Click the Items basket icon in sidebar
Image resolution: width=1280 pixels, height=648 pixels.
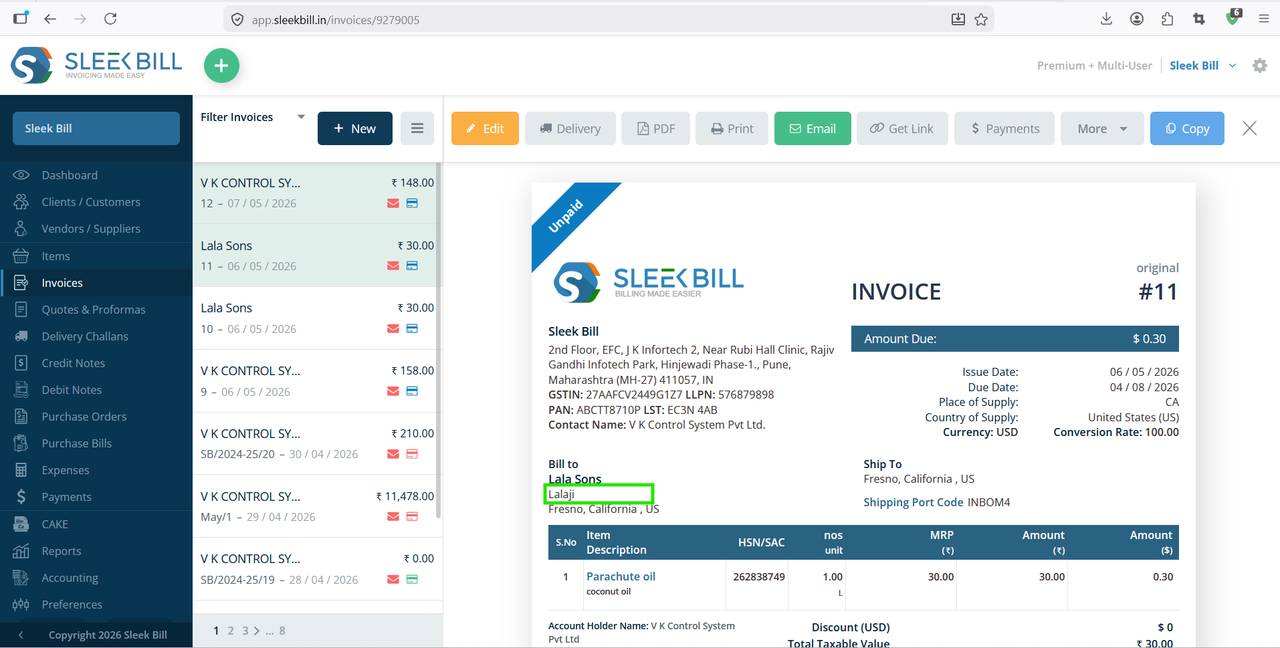click(21, 256)
